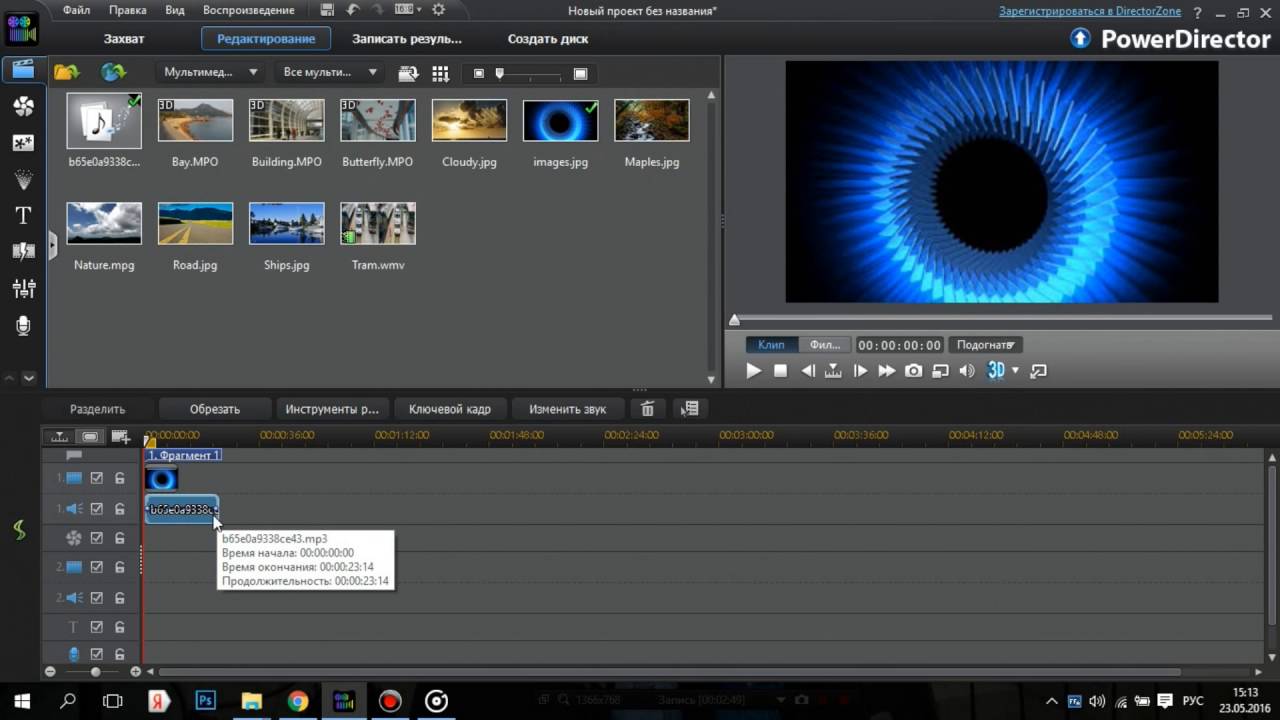Launch MagicMovie wizard green S icon

pyautogui.click(x=19, y=530)
